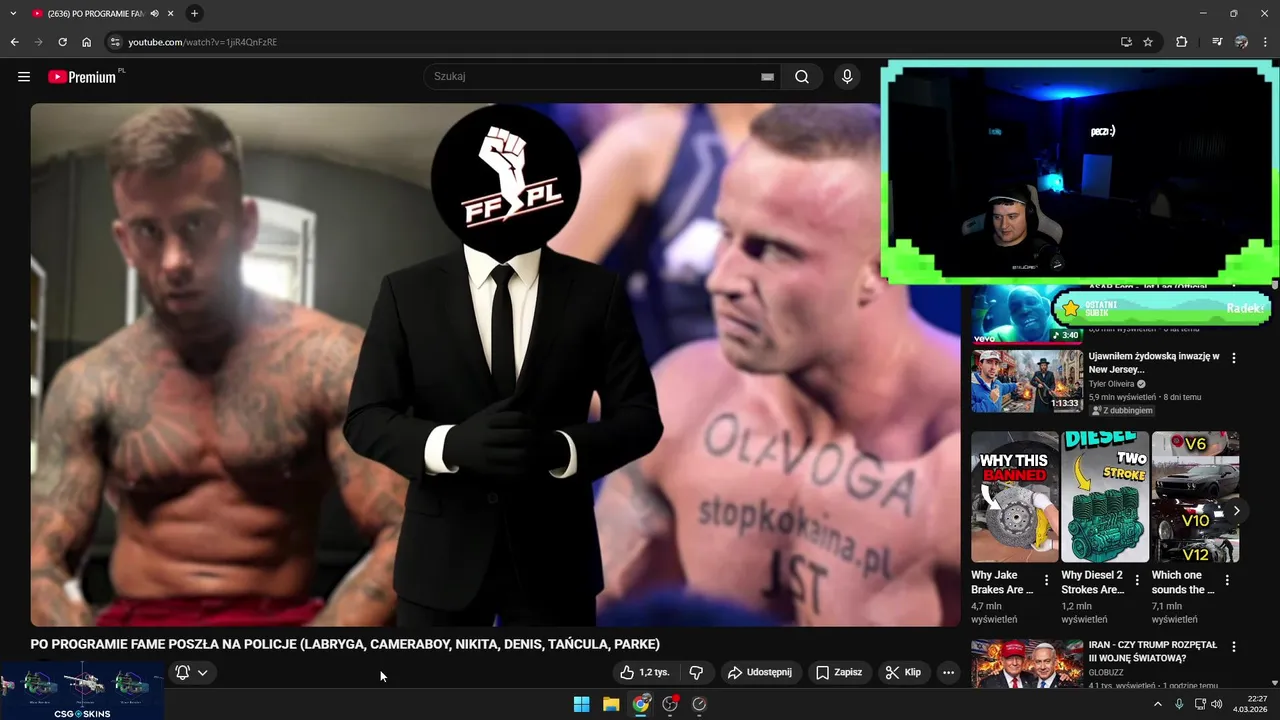This screenshot has width=1280, height=720.
Task: Open more actions three-dot button under video
Action: pyautogui.click(x=949, y=673)
